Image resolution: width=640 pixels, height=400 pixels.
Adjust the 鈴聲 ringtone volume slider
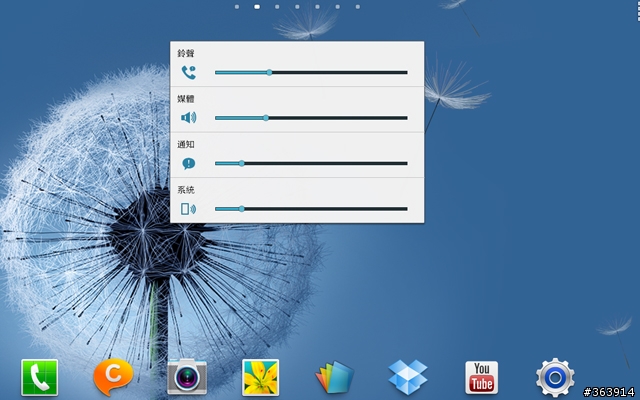[x=311, y=73]
